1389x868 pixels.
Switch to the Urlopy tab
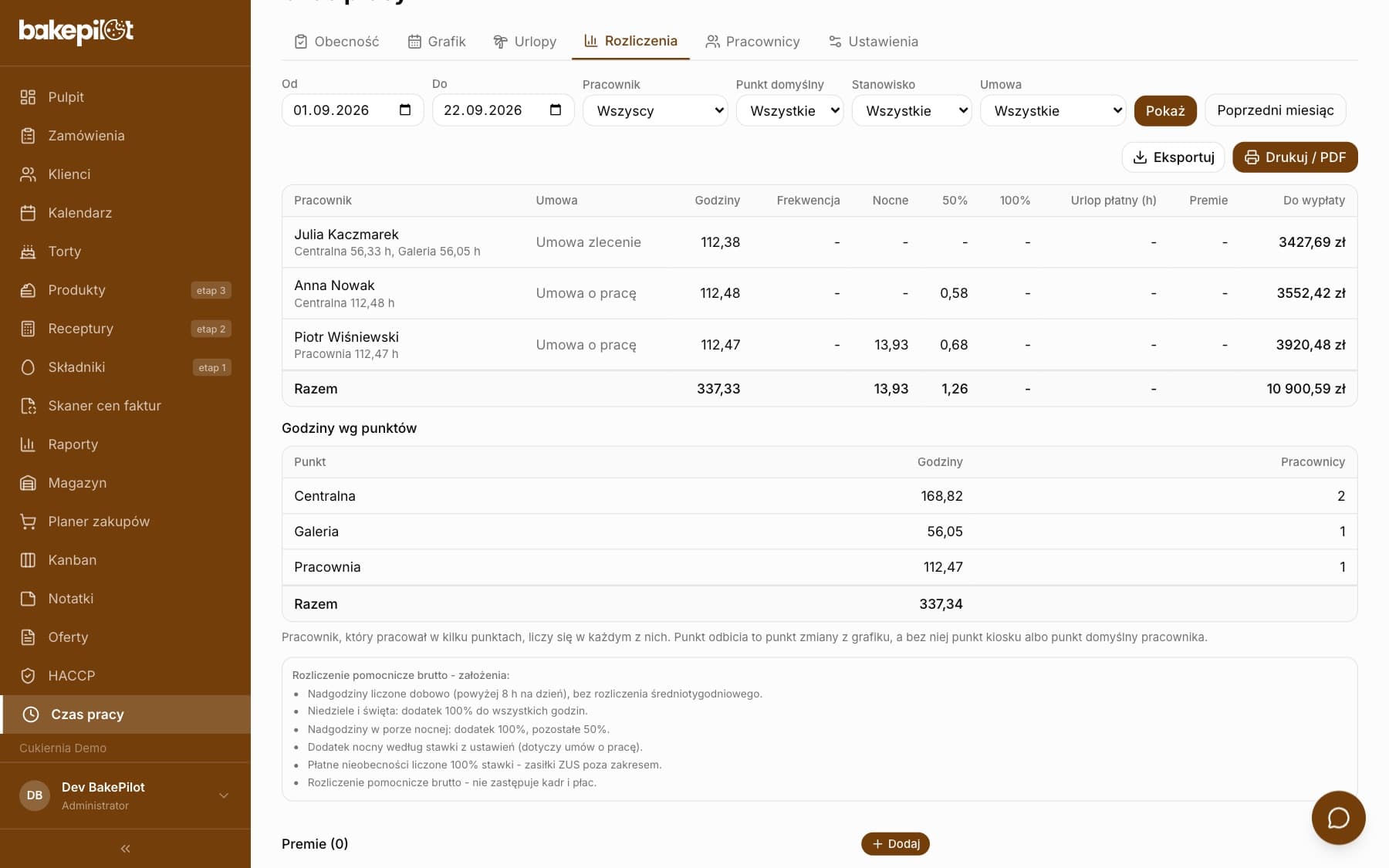525,42
